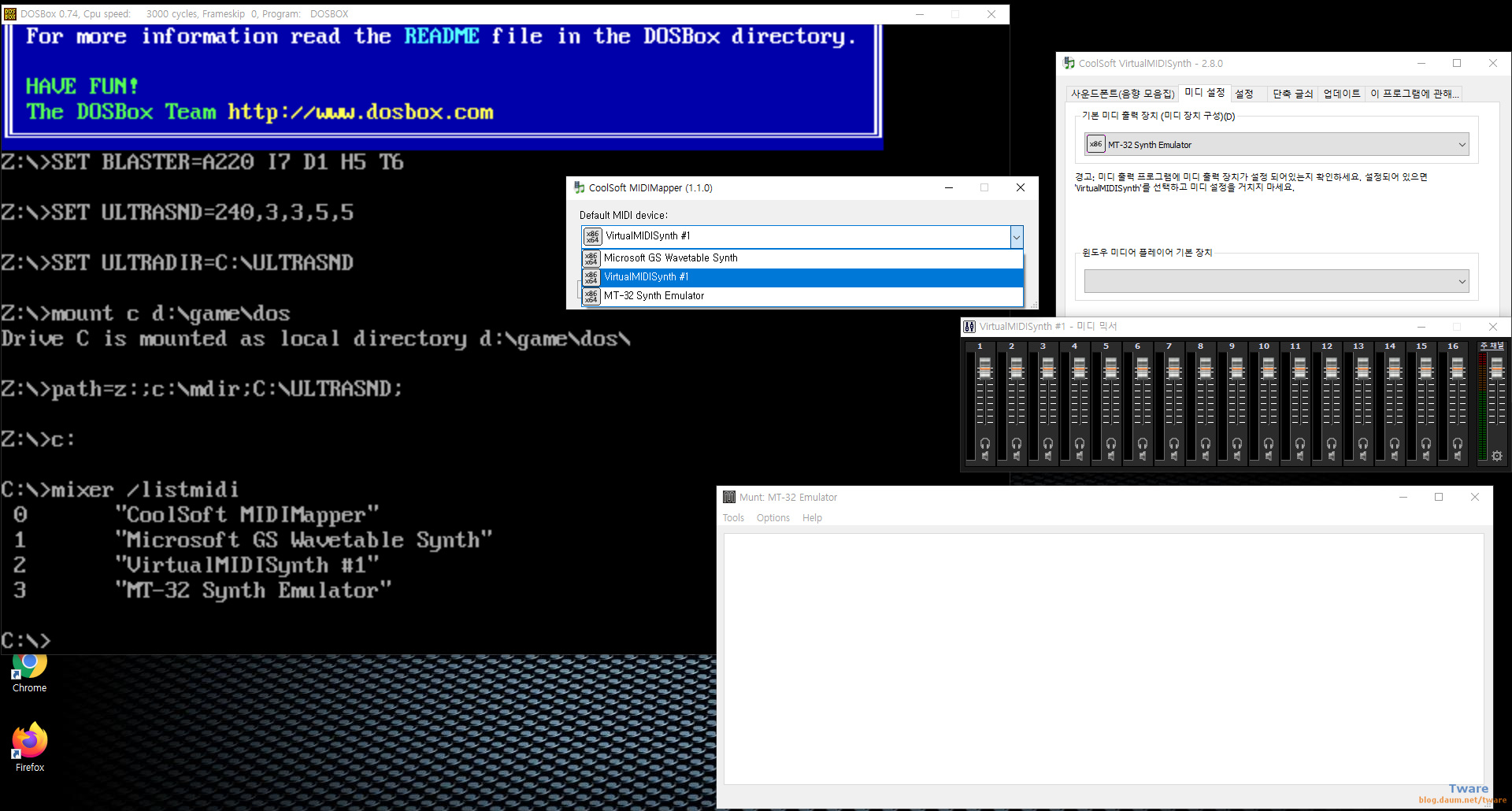Open the MT-32 Synth Emulator output device dropdown

[1277, 144]
